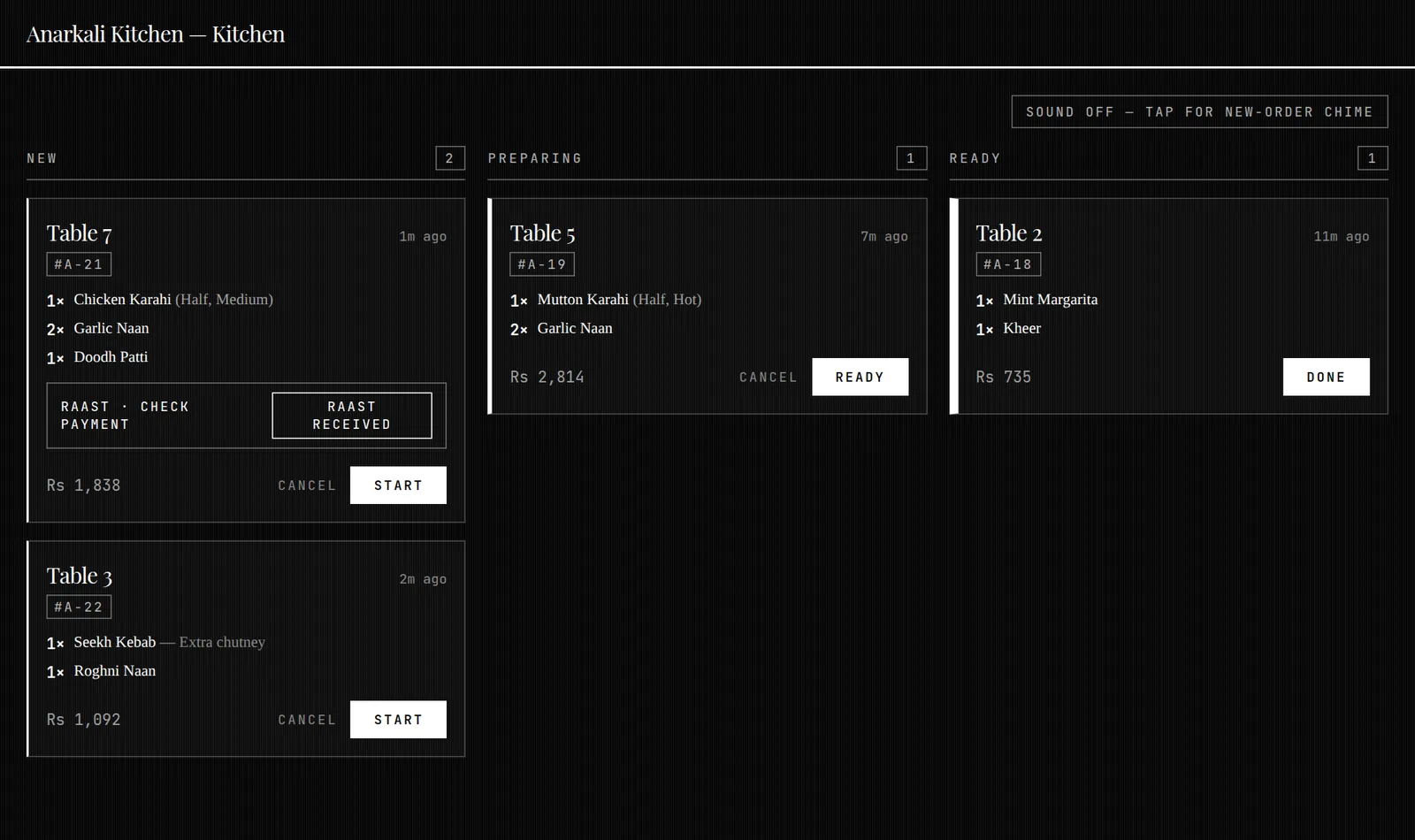Select the Table 7 card title
1415x840 pixels.
tap(80, 233)
